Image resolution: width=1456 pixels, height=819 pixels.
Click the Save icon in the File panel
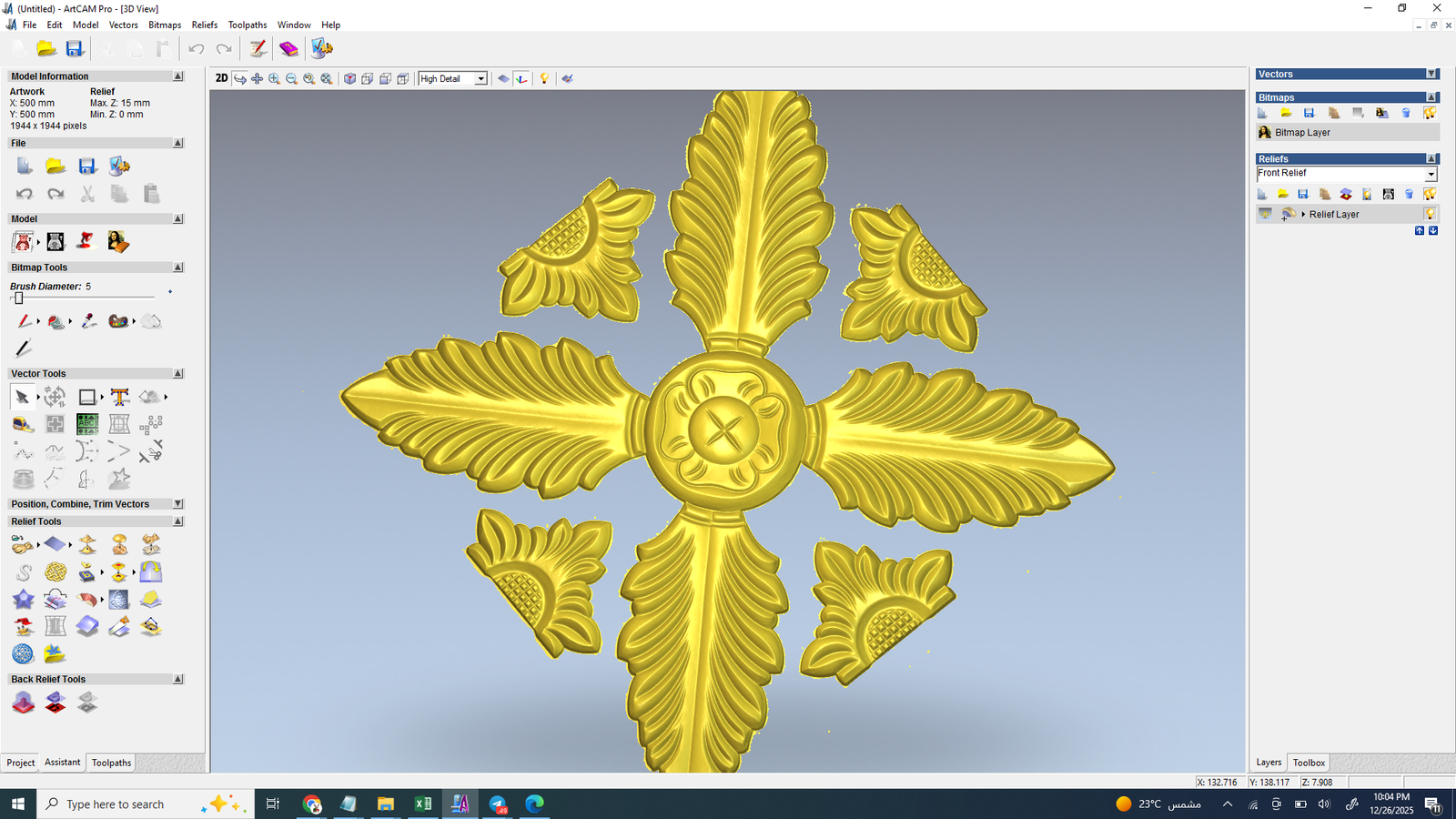pos(87,166)
